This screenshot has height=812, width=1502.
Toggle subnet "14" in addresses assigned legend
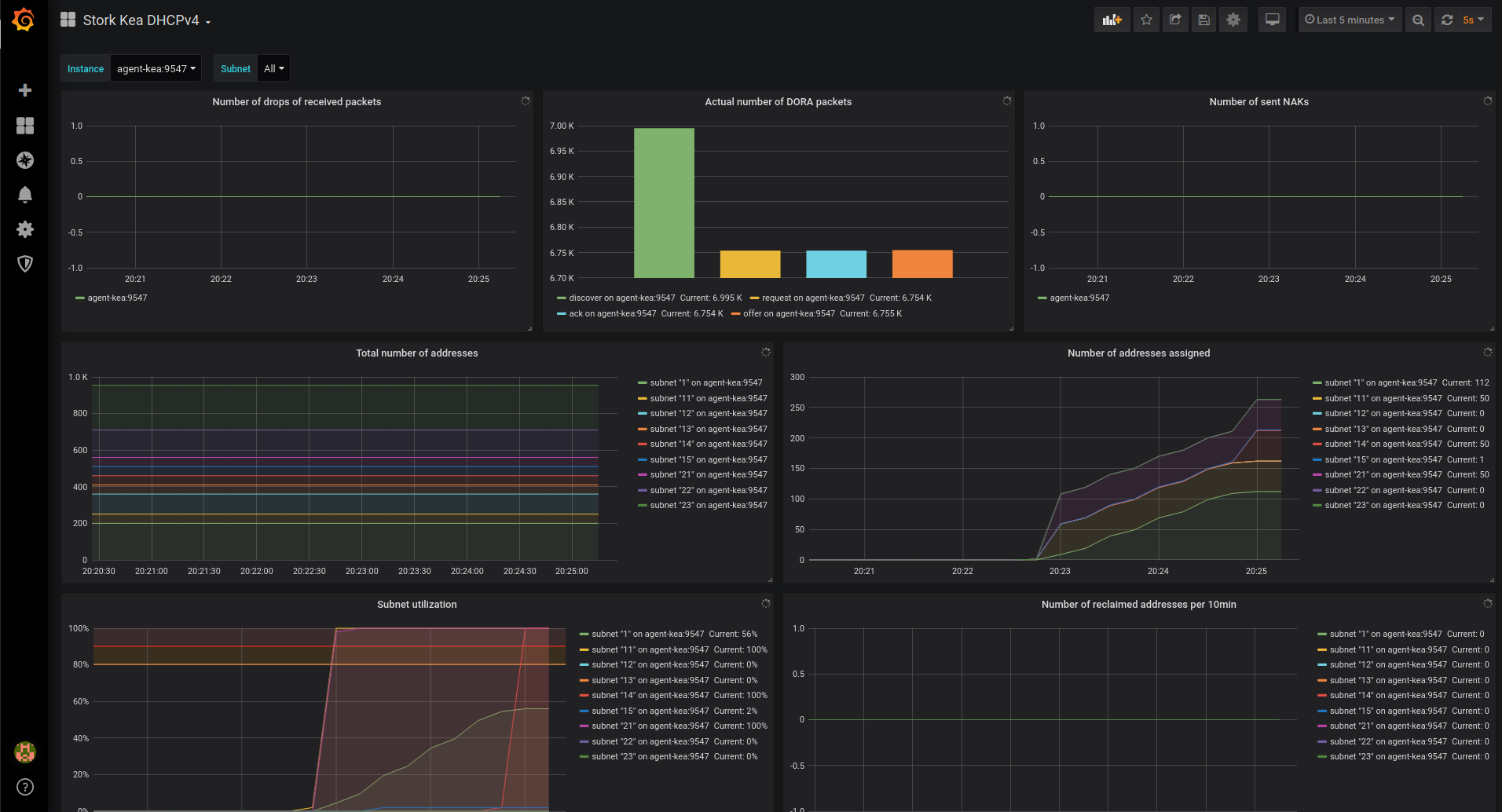pyautogui.click(x=1383, y=444)
